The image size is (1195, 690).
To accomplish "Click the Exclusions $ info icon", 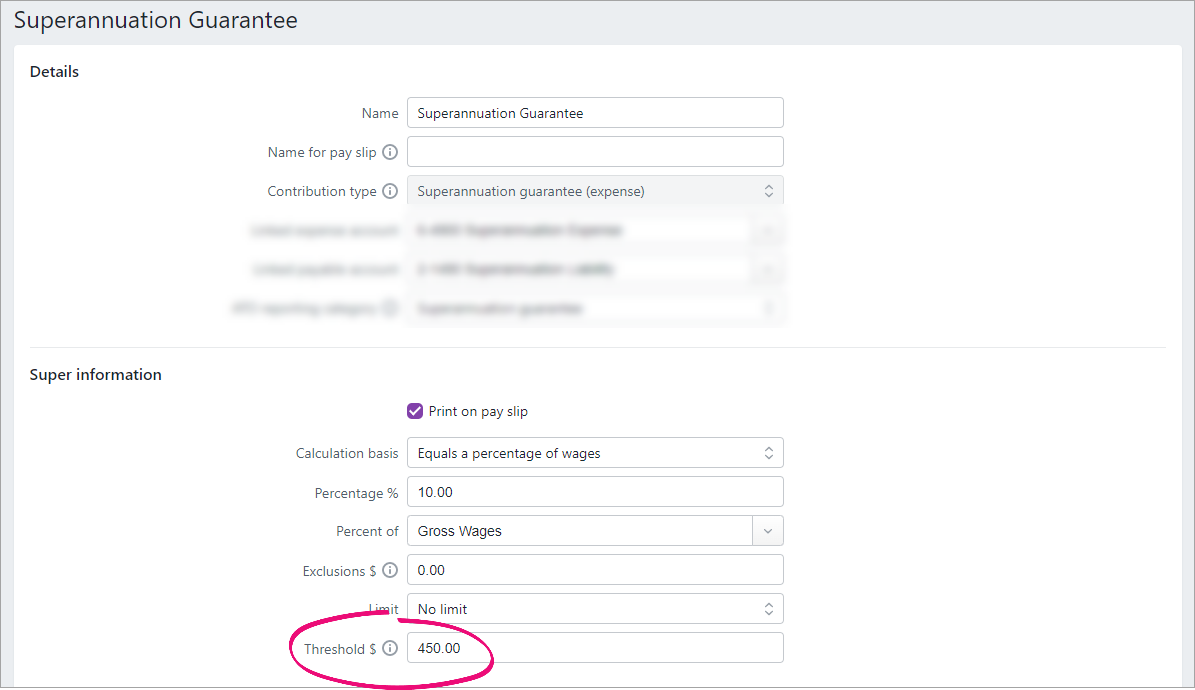I will tap(390, 571).
